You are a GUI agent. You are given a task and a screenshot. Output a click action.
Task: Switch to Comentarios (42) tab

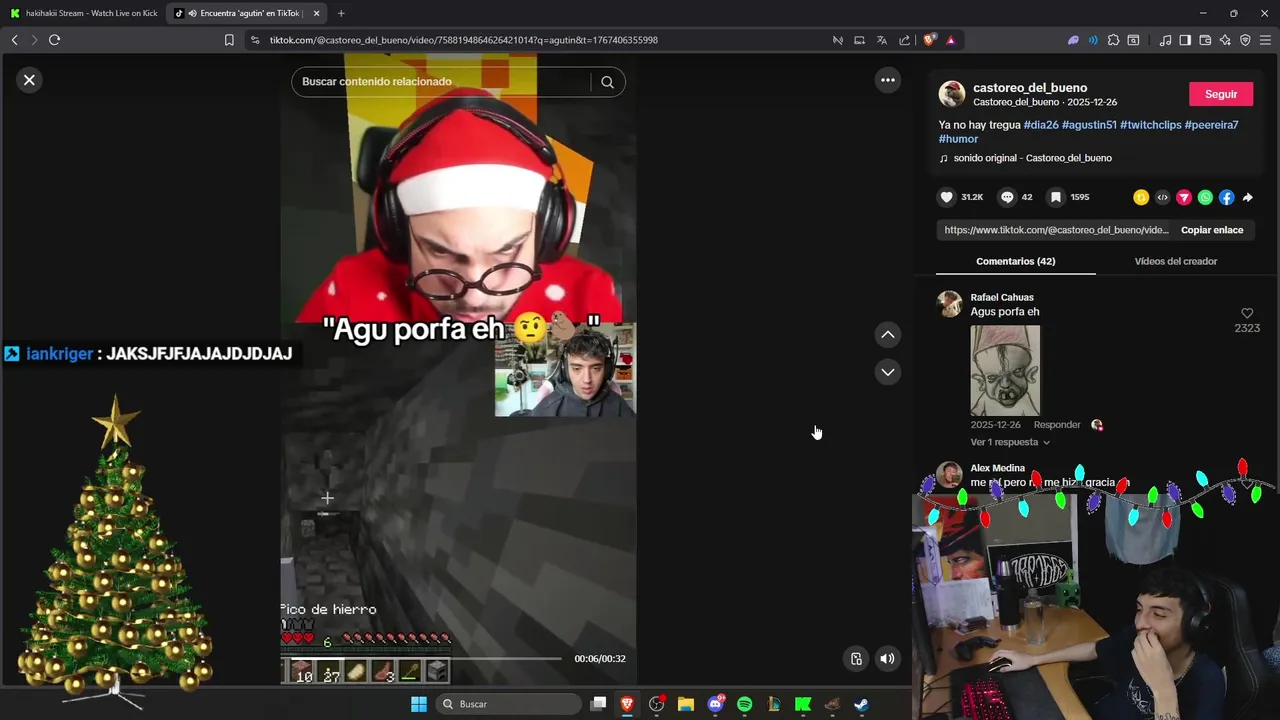pos(1015,261)
